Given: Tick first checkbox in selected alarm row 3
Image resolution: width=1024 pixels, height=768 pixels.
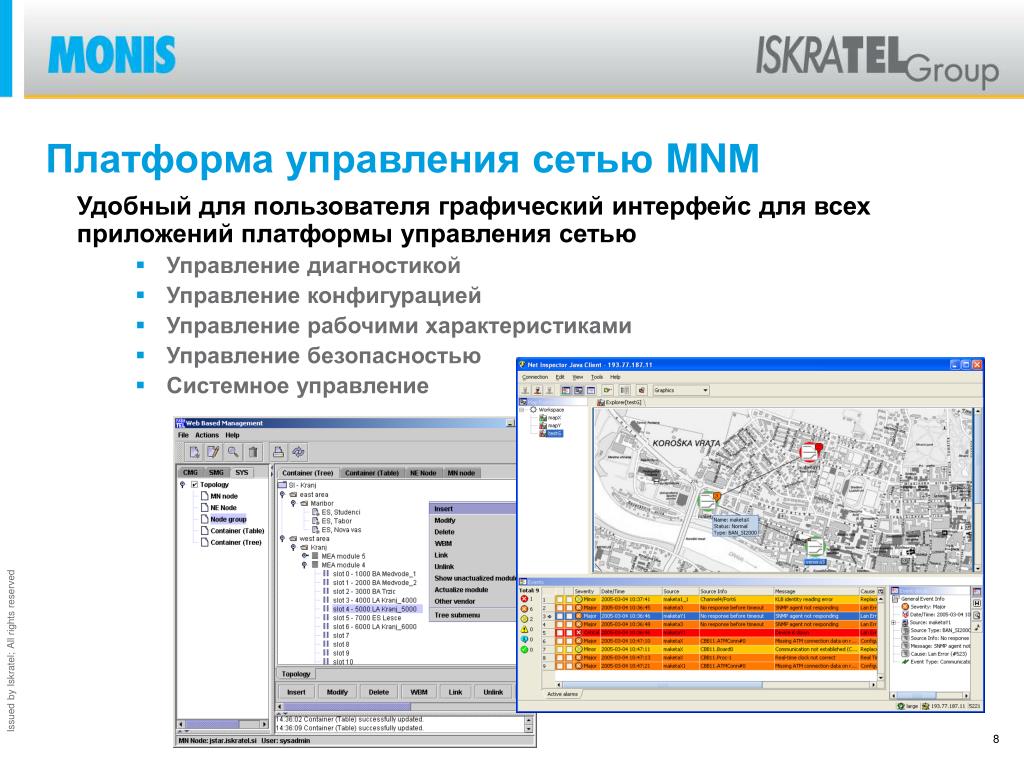Looking at the screenshot, I should pos(560,616).
